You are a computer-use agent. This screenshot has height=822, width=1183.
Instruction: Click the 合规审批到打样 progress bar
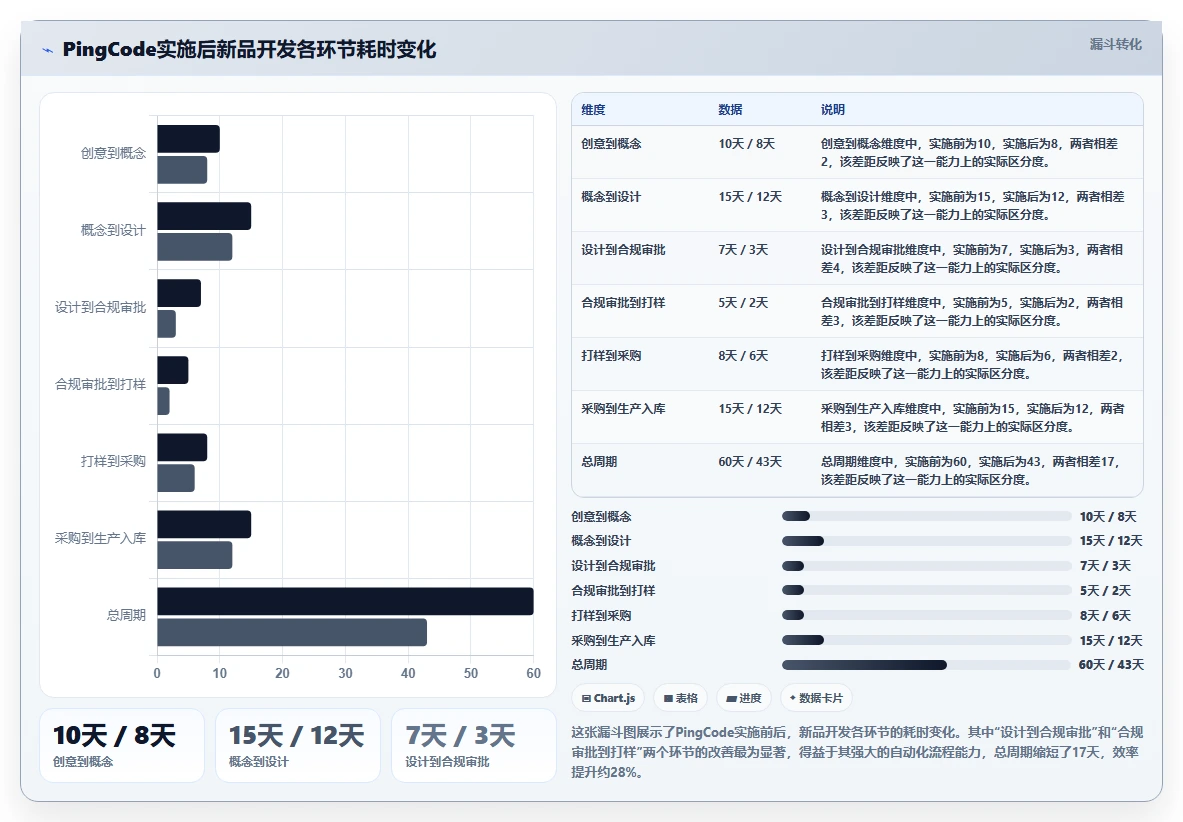(926, 590)
